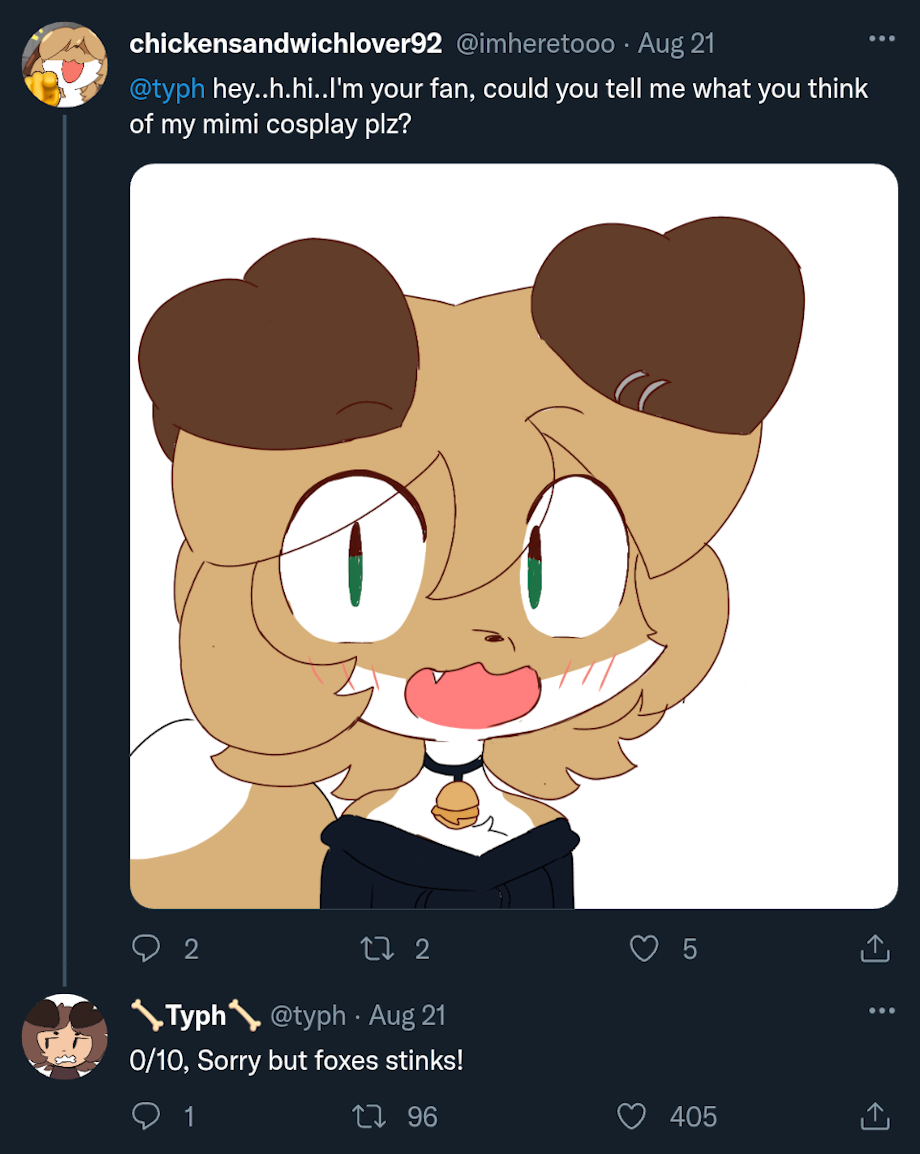The image size is (920, 1154).
Task: Like the mimi cosplay tweet
Action: click(644, 948)
